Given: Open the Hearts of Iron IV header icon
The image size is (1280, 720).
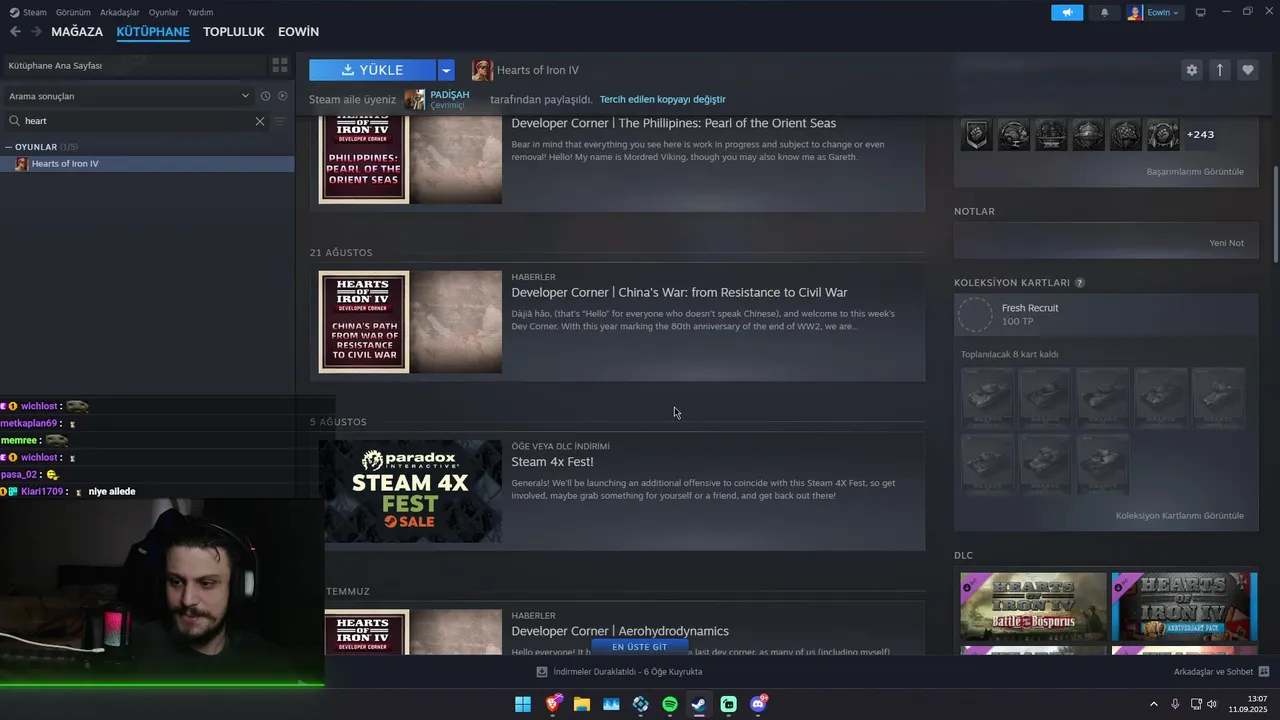Looking at the screenshot, I should coord(482,70).
